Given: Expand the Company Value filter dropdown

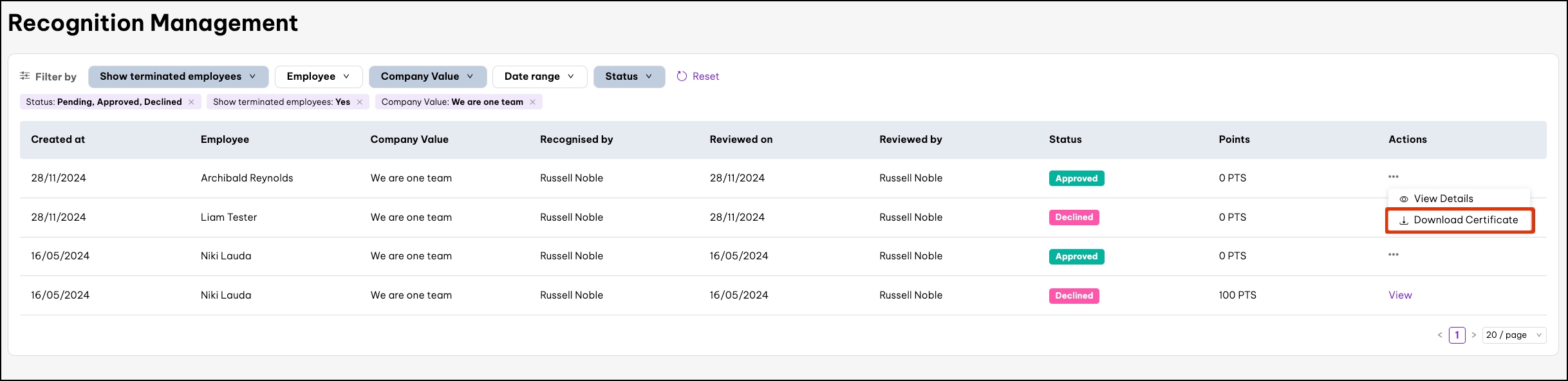Looking at the screenshot, I should click(x=427, y=77).
